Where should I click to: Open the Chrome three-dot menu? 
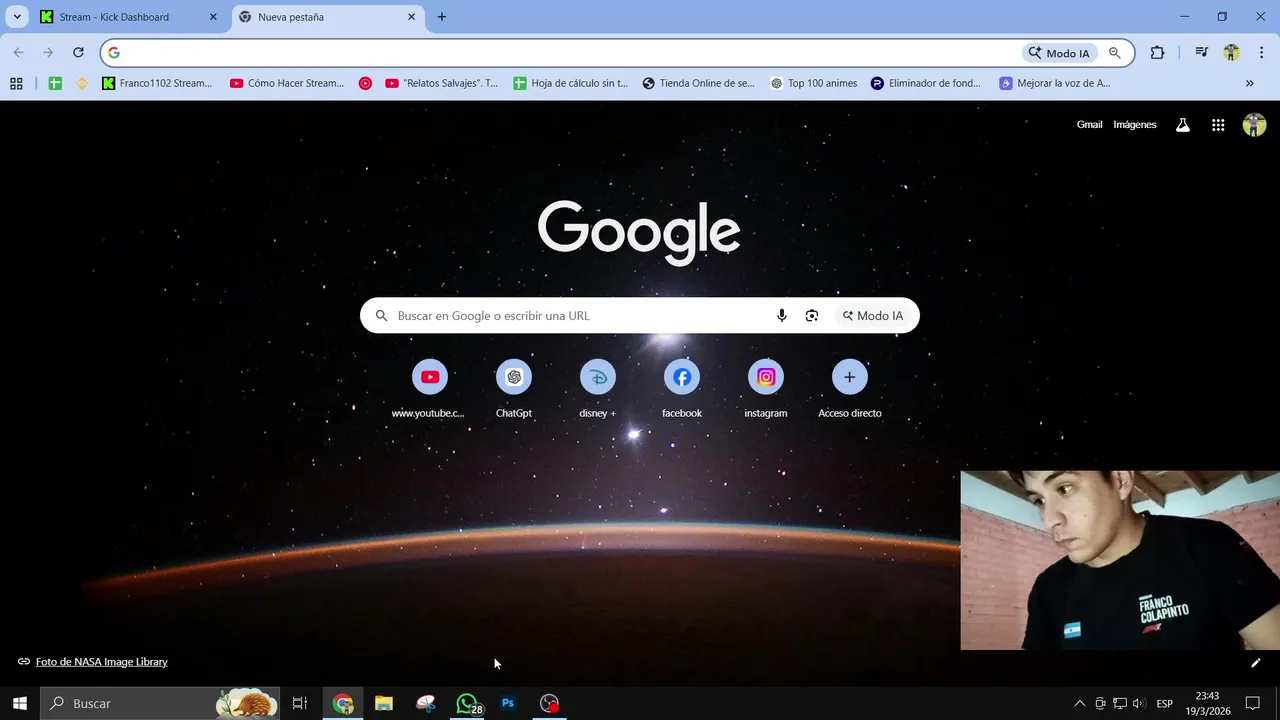click(x=1260, y=53)
